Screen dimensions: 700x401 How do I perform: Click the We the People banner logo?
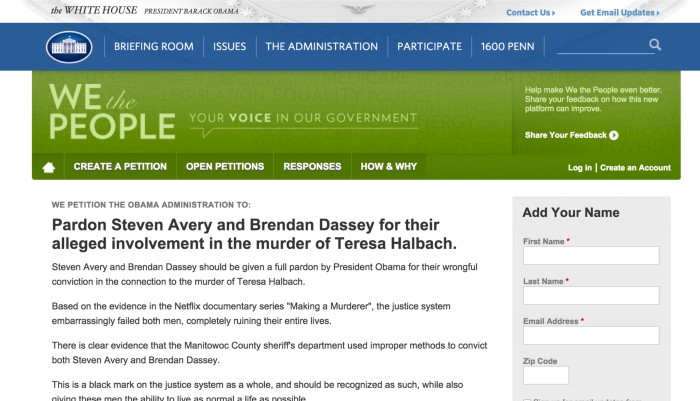(x=112, y=112)
